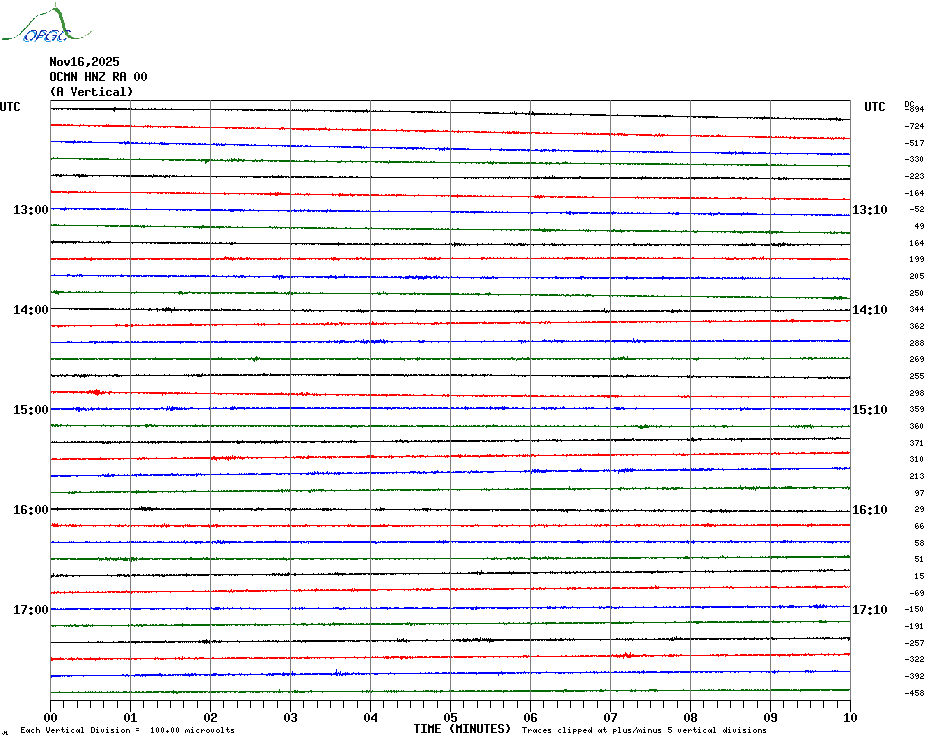Select the date text Nov16,2025
The height and width of the screenshot is (744, 930).
(84, 62)
